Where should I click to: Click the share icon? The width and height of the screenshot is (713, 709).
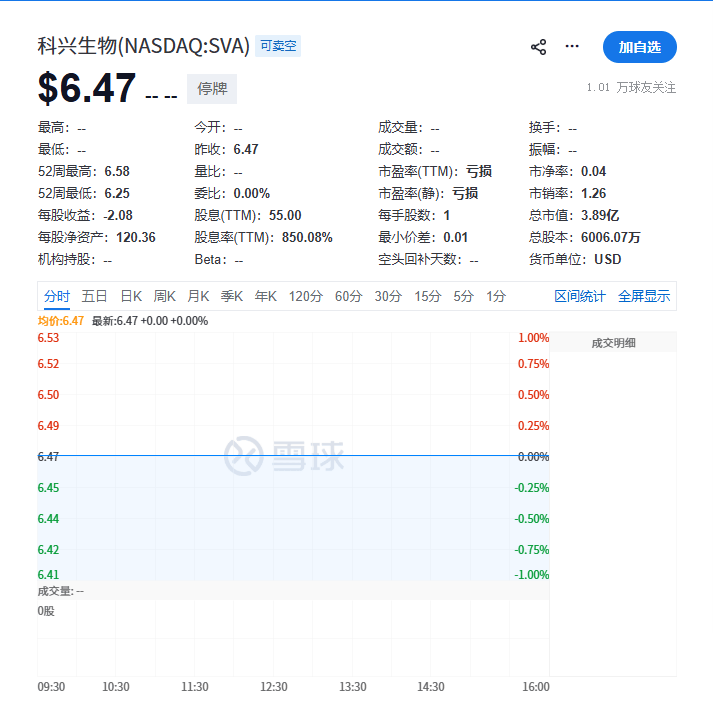538,47
